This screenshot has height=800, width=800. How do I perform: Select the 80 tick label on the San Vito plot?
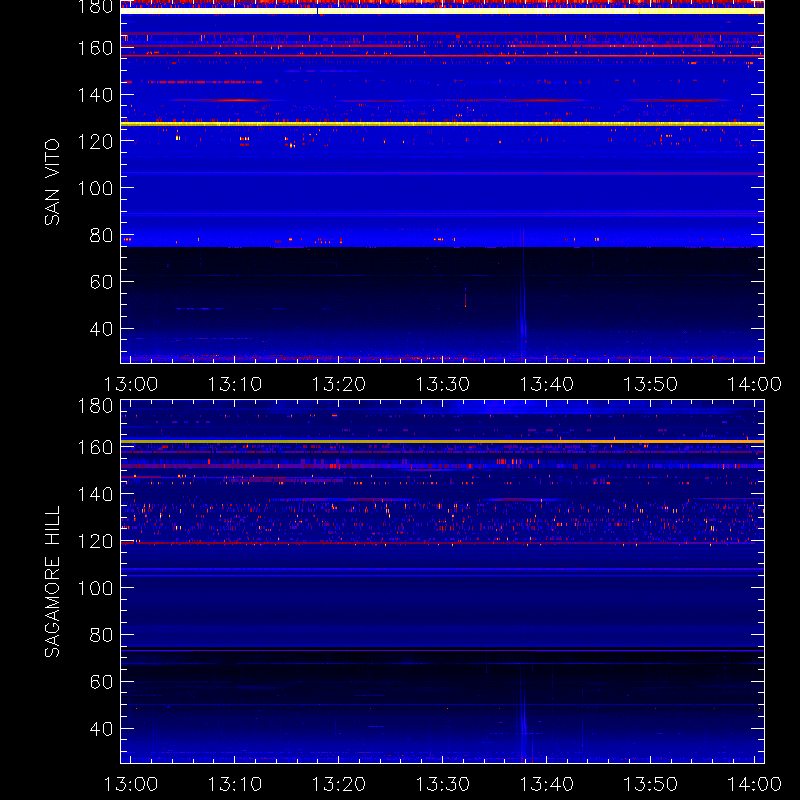pos(101,235)
